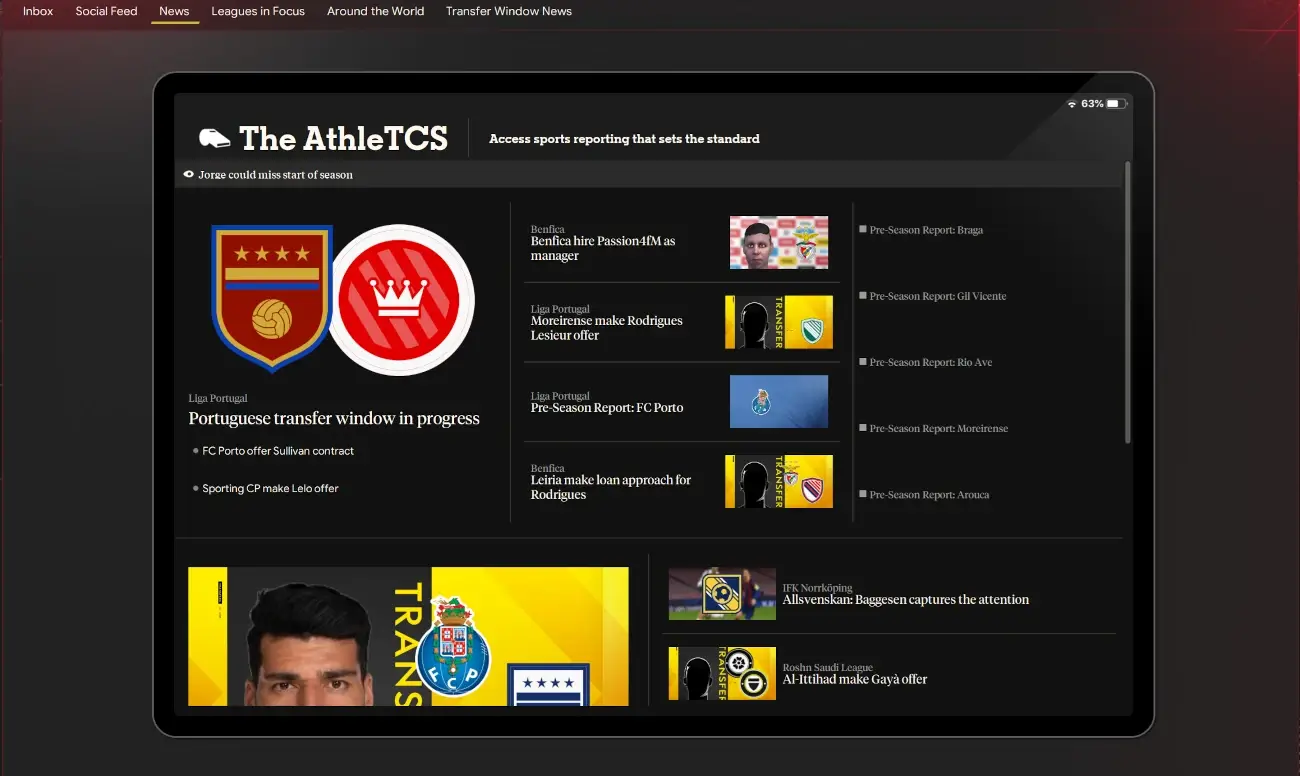Open Al-Ittihad Gayà transfer thumbnail
The image size is (1300, 776).
click(722, 673)
